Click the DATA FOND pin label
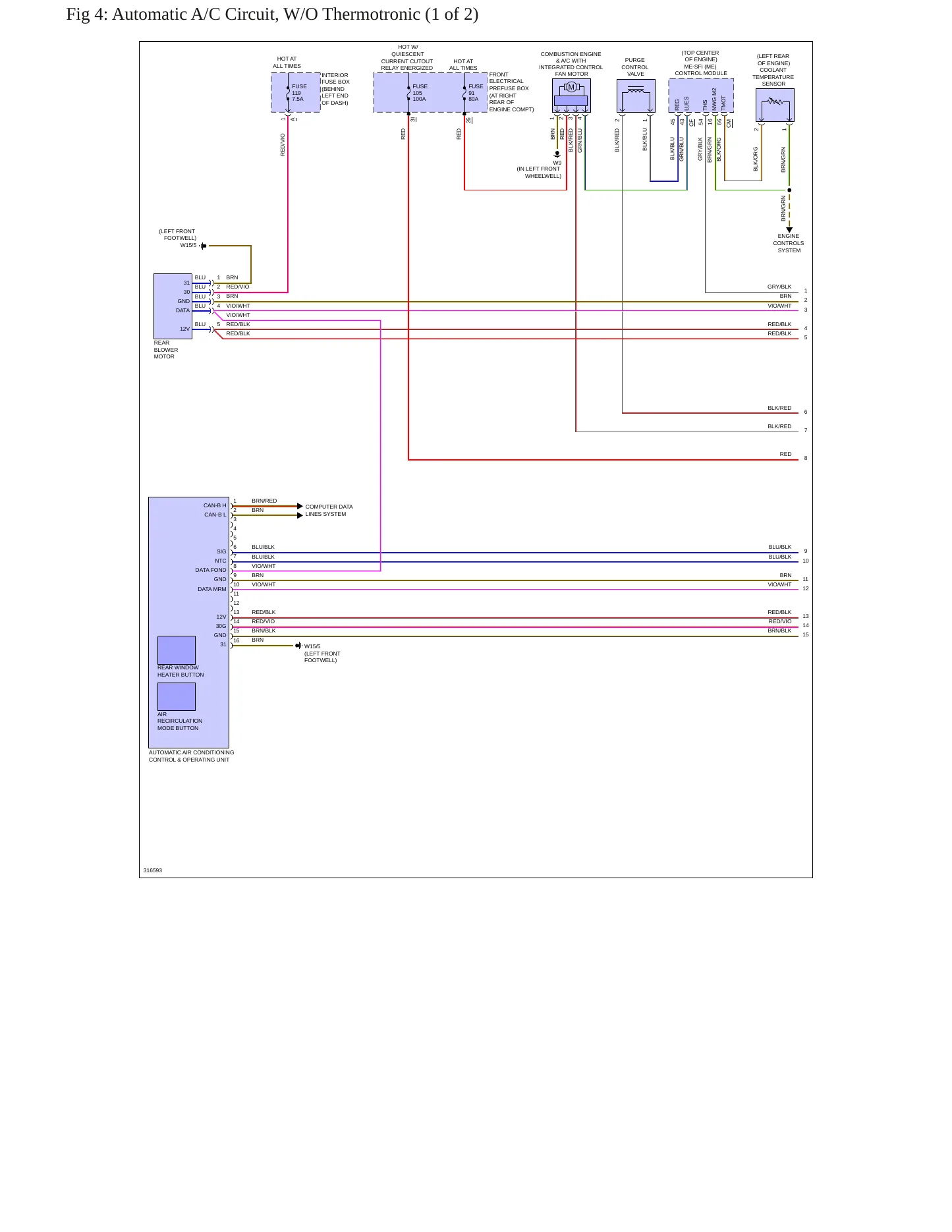The height and width of the screenshot is (1232, 952). click(211, 570)
